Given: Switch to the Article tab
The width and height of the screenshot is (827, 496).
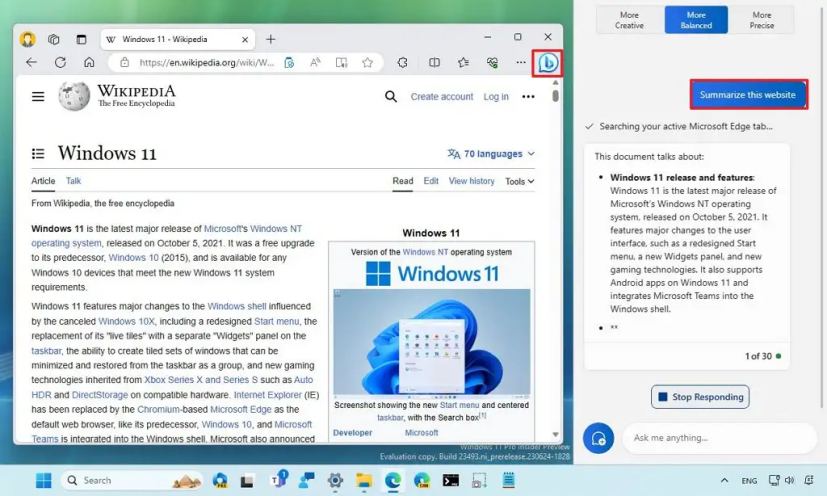Looking at the screenshot, I should click(x=43, y=180).
